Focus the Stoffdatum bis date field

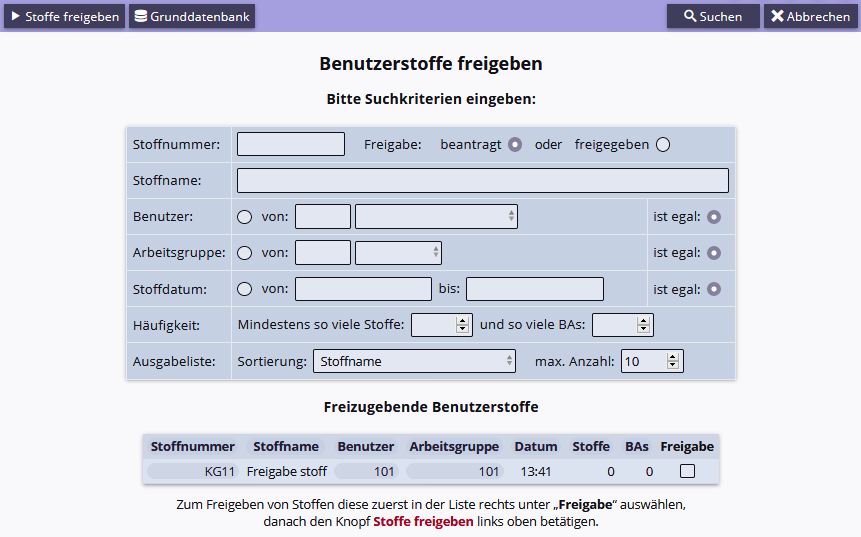[x=535, y=289]
